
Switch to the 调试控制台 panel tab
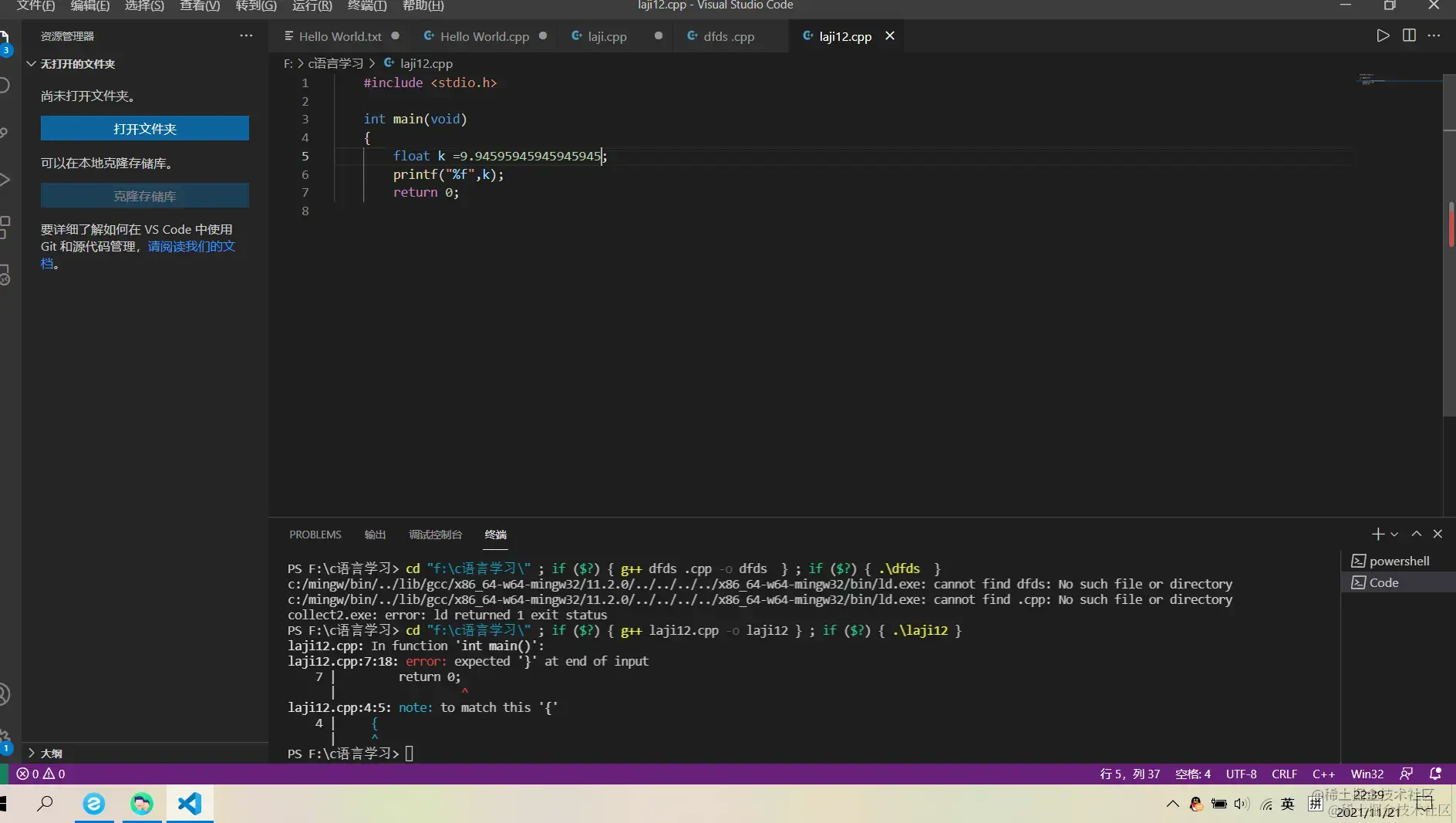point(435,535)
